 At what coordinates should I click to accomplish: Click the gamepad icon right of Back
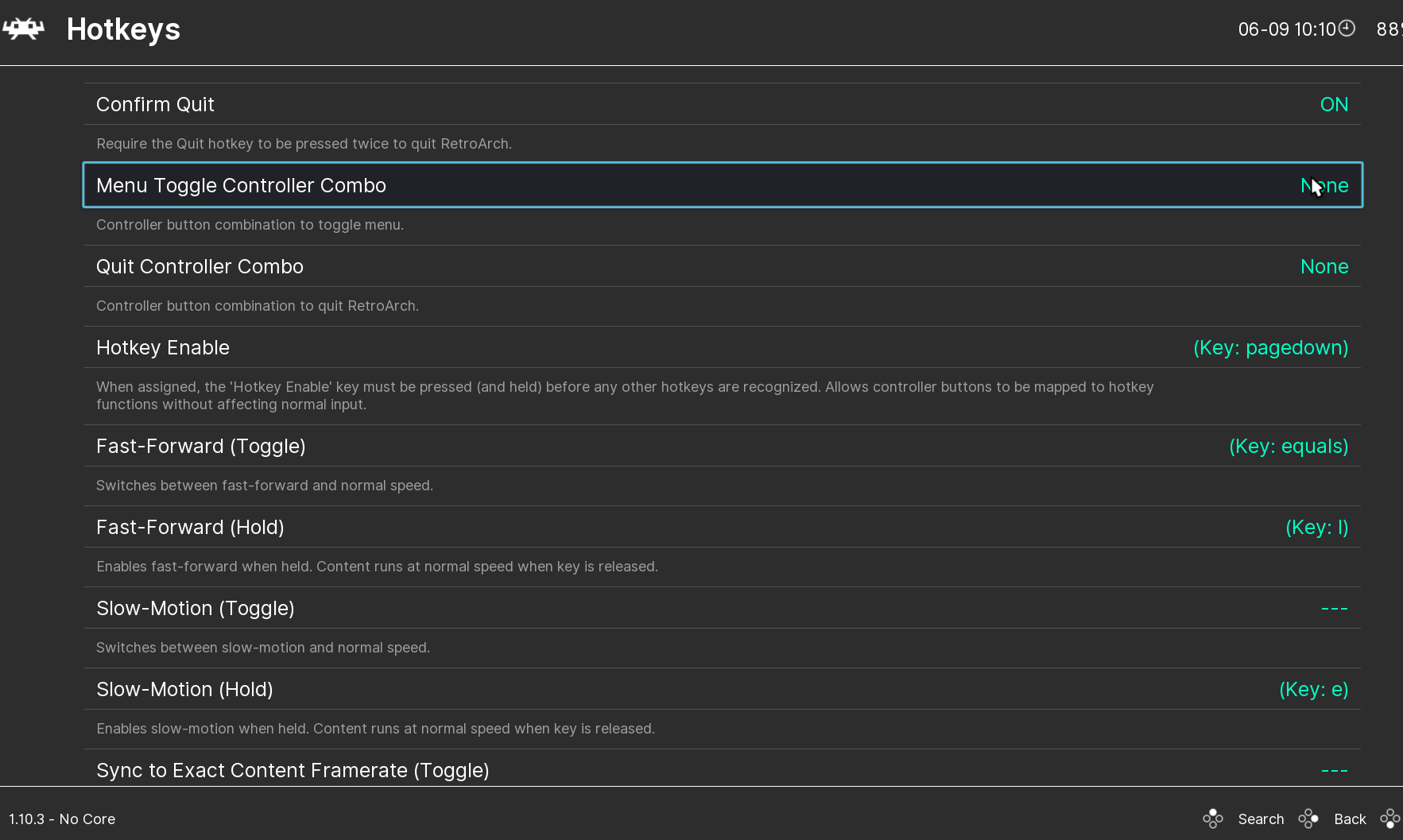coord(1389,819)
